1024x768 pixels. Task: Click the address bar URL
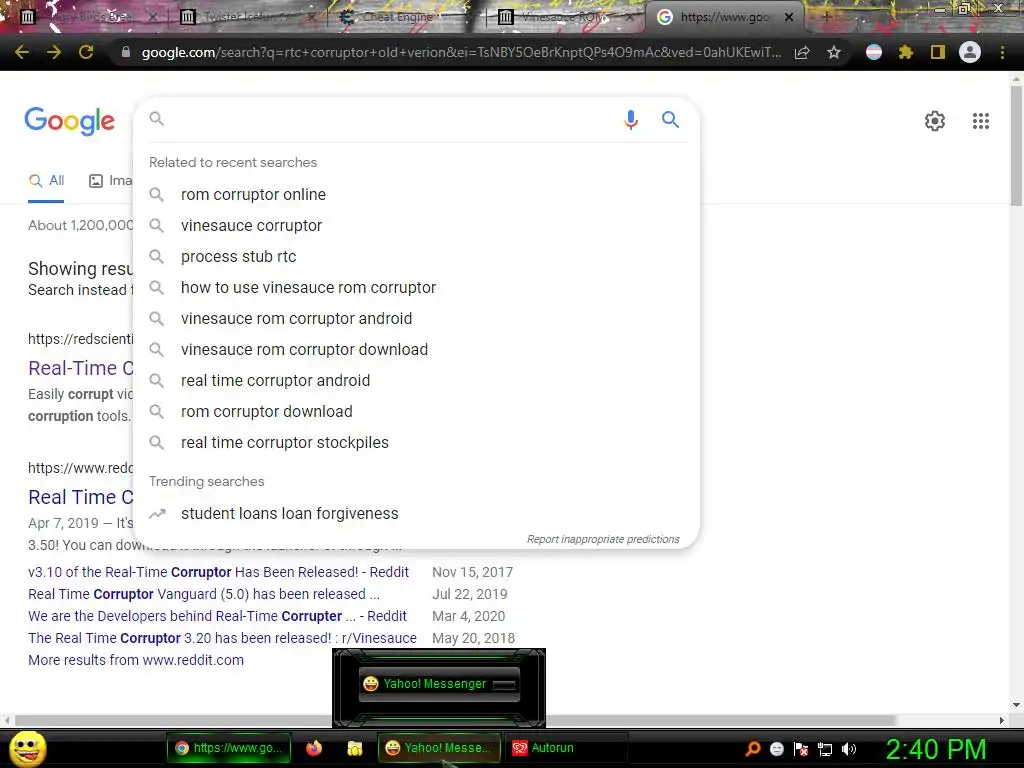[x=461, y=52]
